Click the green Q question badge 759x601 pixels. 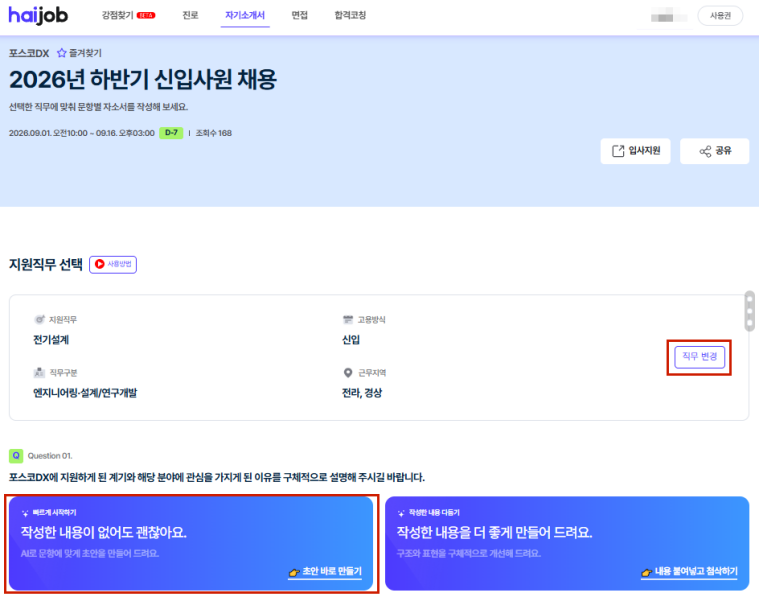click(x=16, y=455)
